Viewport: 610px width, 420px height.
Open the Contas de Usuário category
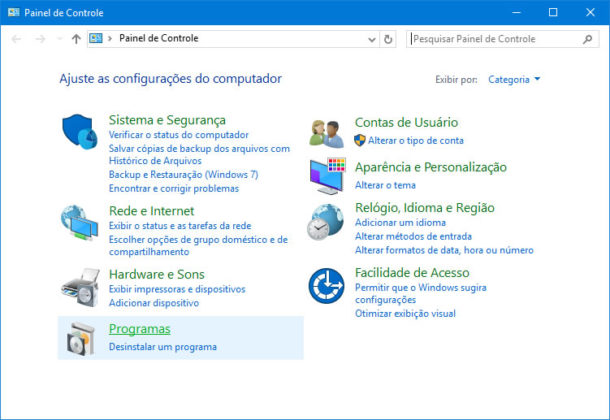coord(406,122)
